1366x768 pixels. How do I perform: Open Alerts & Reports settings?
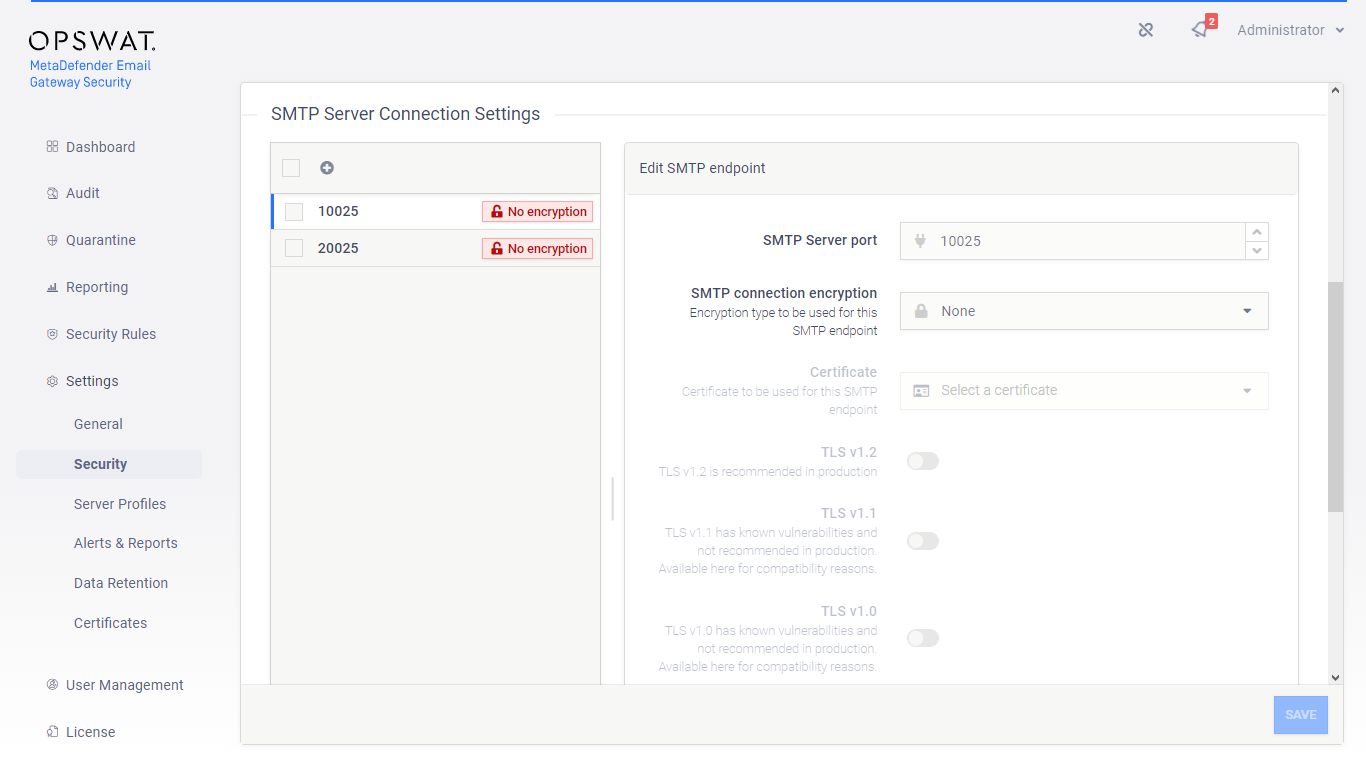(x=126, y=543)
